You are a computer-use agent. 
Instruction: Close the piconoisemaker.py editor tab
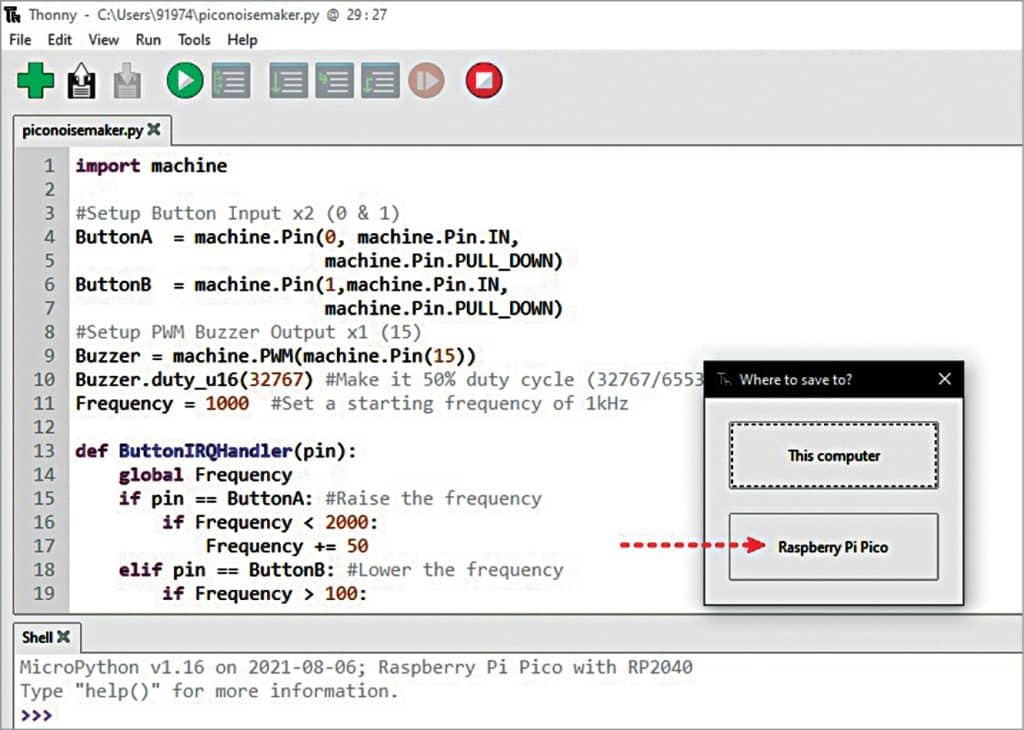[154, 130]
